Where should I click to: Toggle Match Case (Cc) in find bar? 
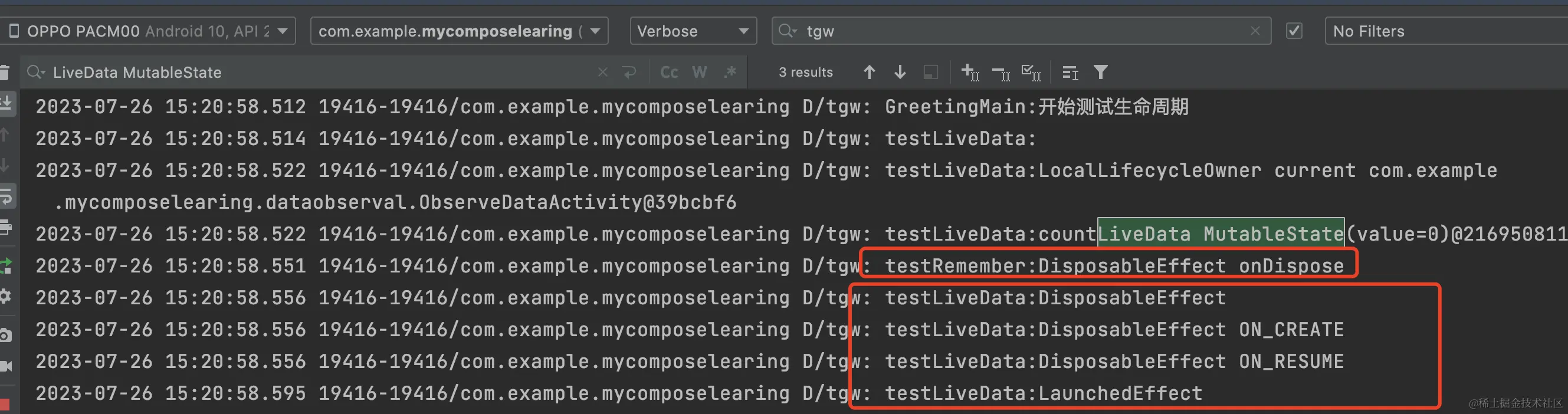pyautogui.click(x=669, y=73)
